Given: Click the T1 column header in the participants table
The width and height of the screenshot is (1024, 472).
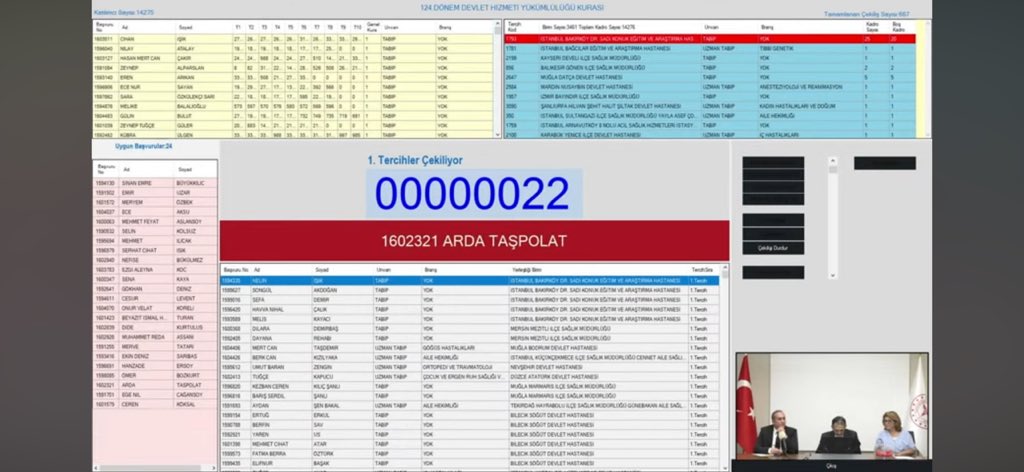Looking at the screenshot, I should coord(238,27).
